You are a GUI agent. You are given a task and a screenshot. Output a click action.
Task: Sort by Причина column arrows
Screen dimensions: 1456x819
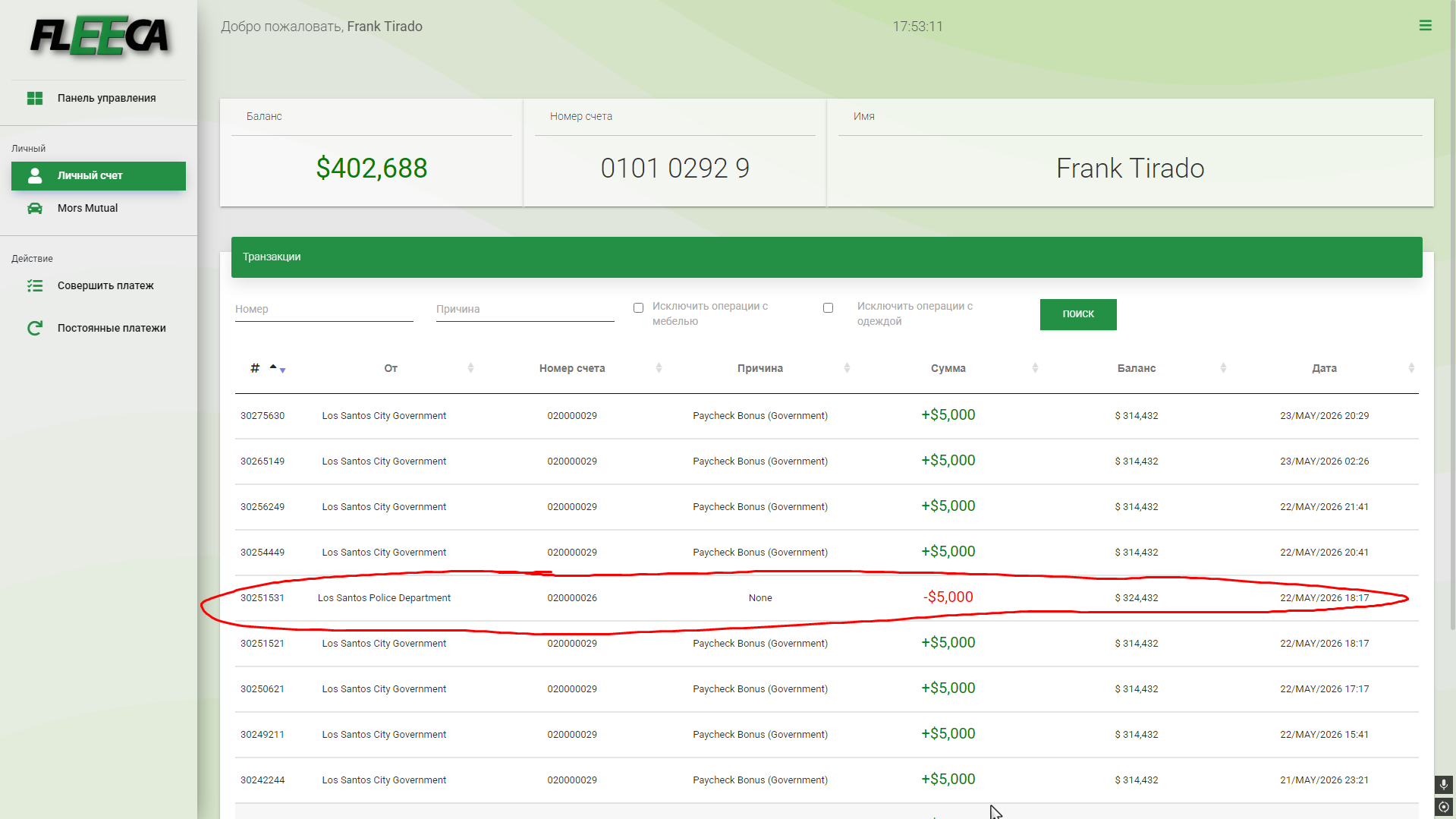pyautogui.click(x=847, y=368)
